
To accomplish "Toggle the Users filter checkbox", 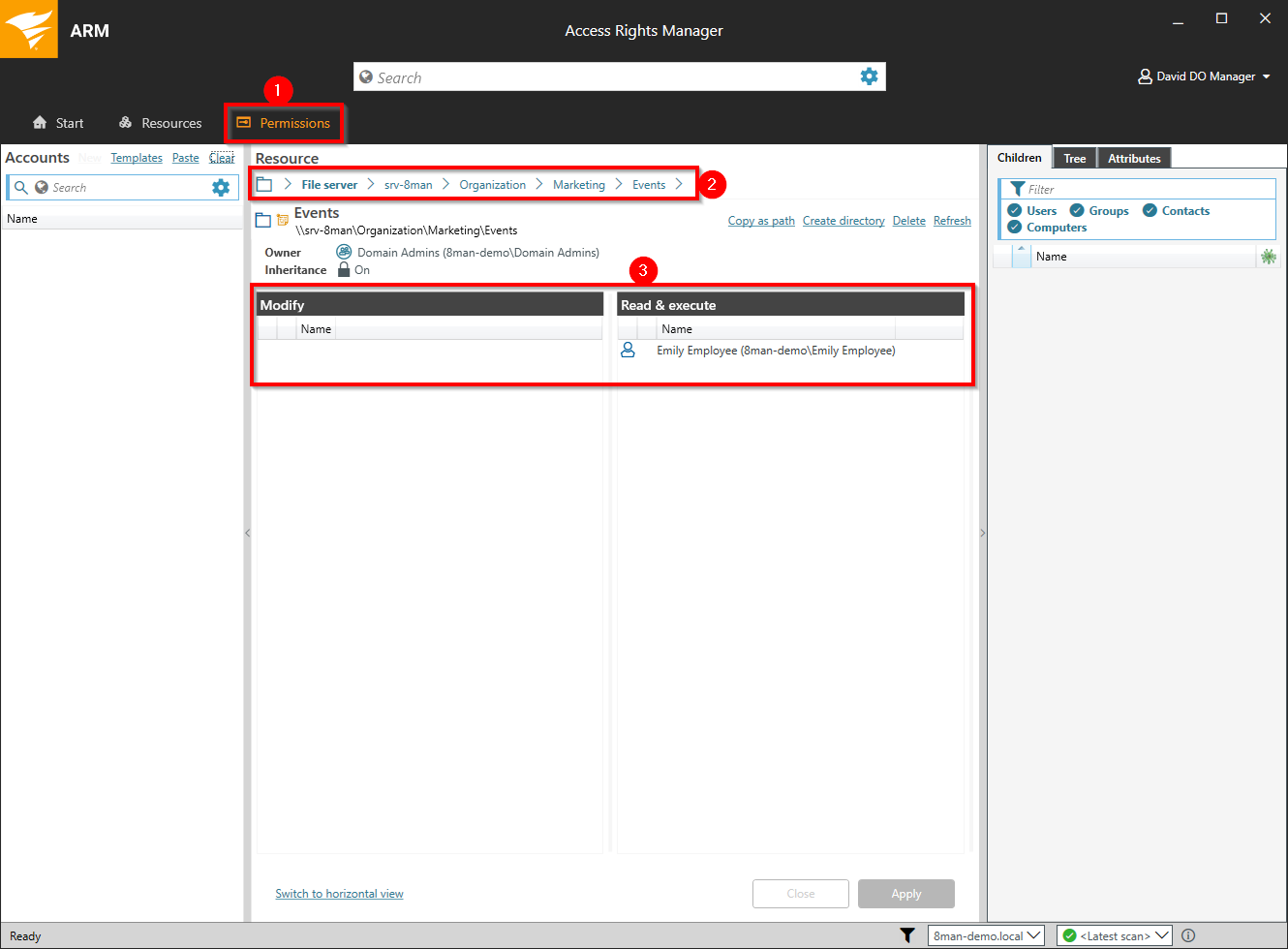I will pos(1015,211).
